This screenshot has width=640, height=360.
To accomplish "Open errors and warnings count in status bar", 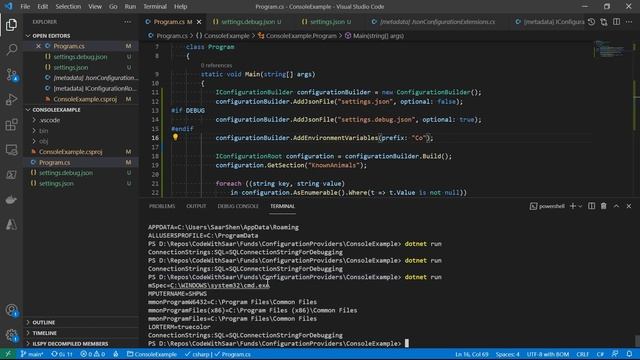I will [93, 354].
